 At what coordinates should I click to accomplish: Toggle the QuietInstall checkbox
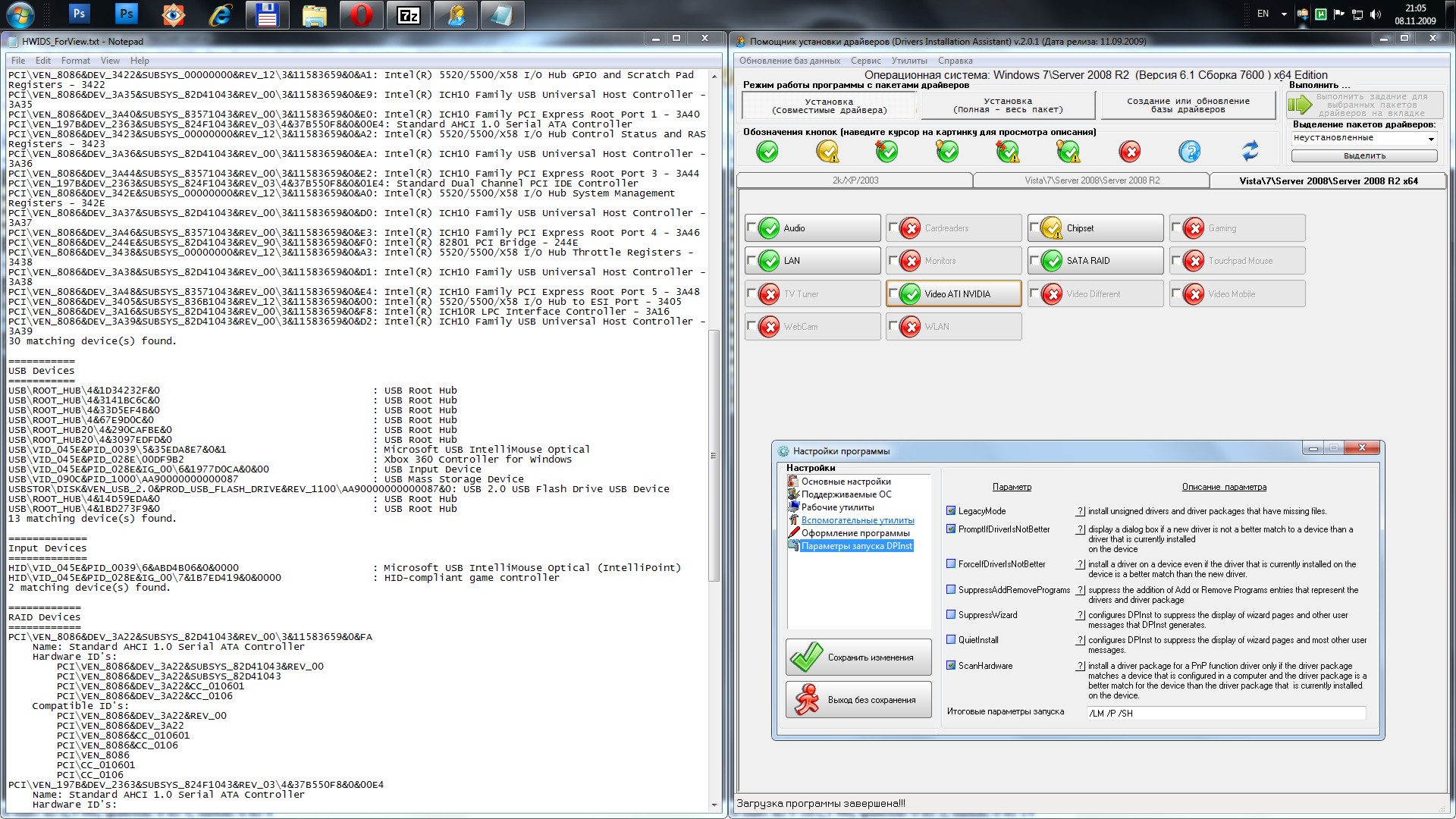click(951, 640)
